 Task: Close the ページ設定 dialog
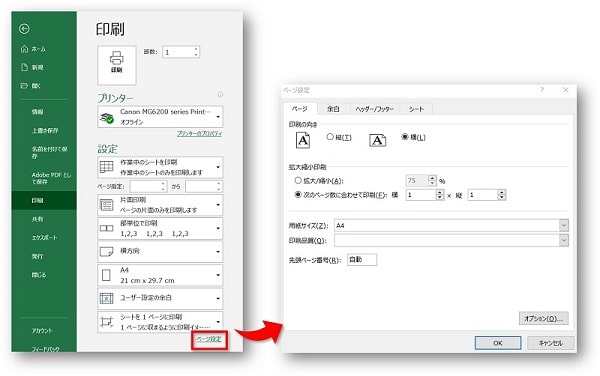click(x=566, y=90)
